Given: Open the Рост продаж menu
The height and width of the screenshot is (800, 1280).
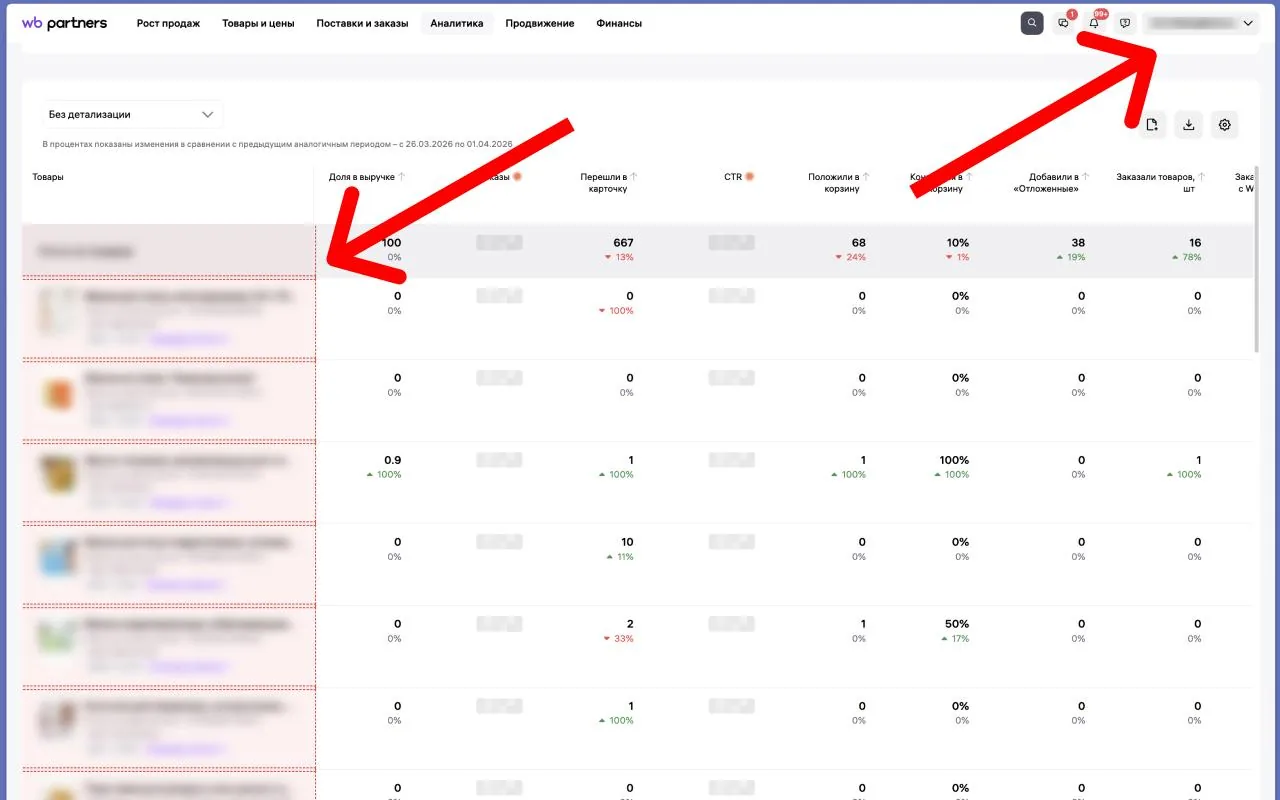Looking at the screenshot, I should pos(168,23).
